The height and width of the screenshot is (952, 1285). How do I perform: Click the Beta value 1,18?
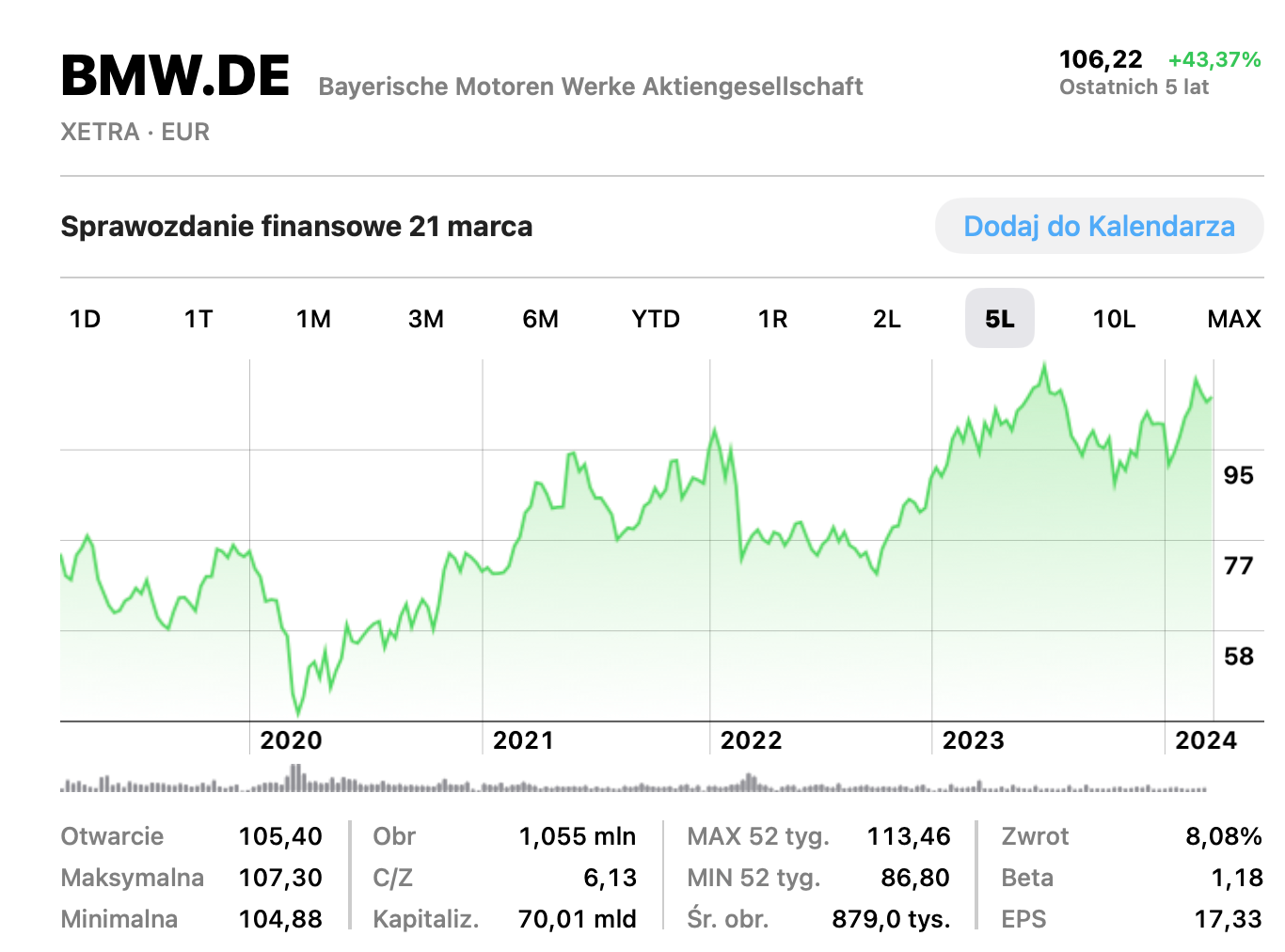coord(1237,878)
